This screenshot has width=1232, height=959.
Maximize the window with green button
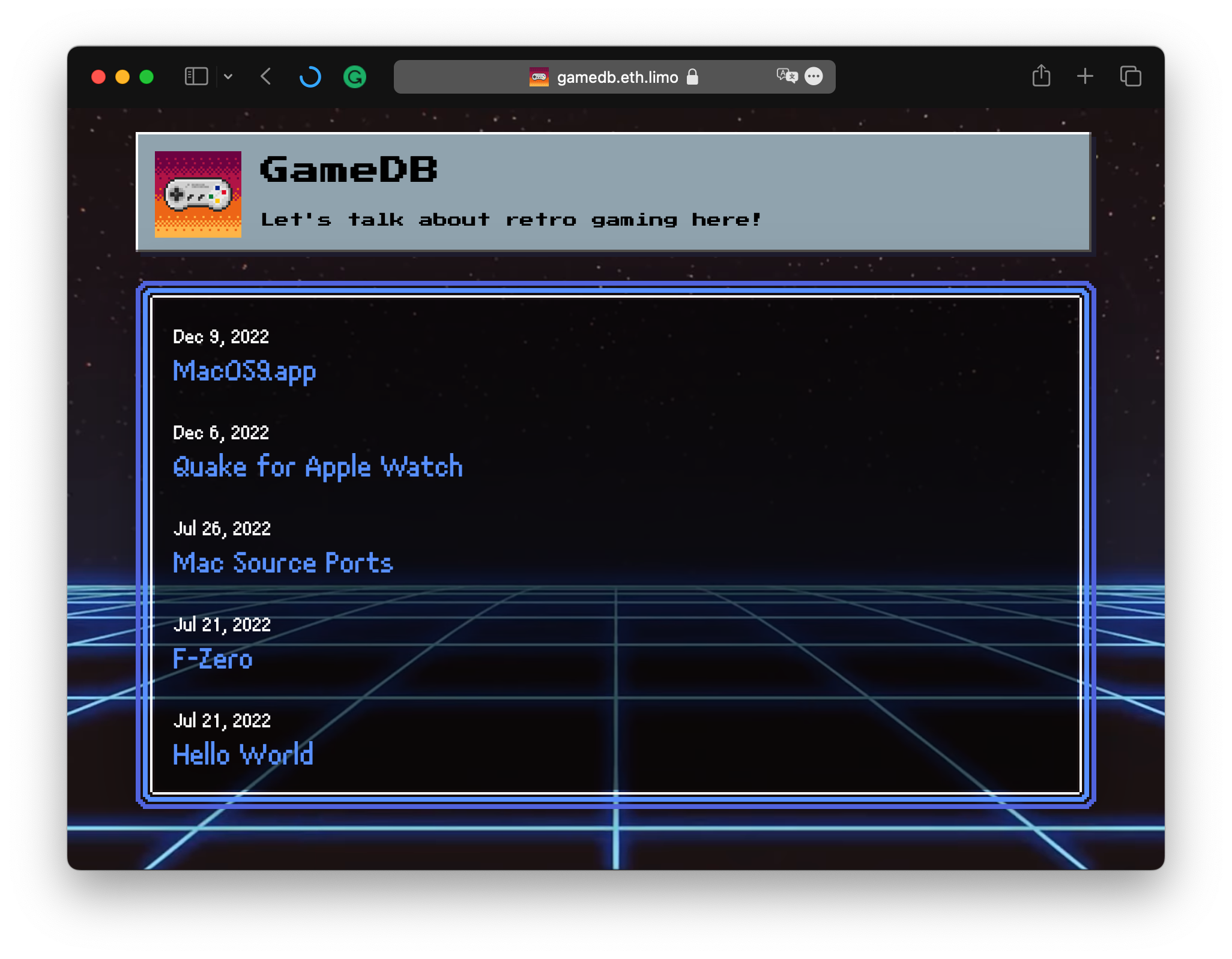point(146,77)
